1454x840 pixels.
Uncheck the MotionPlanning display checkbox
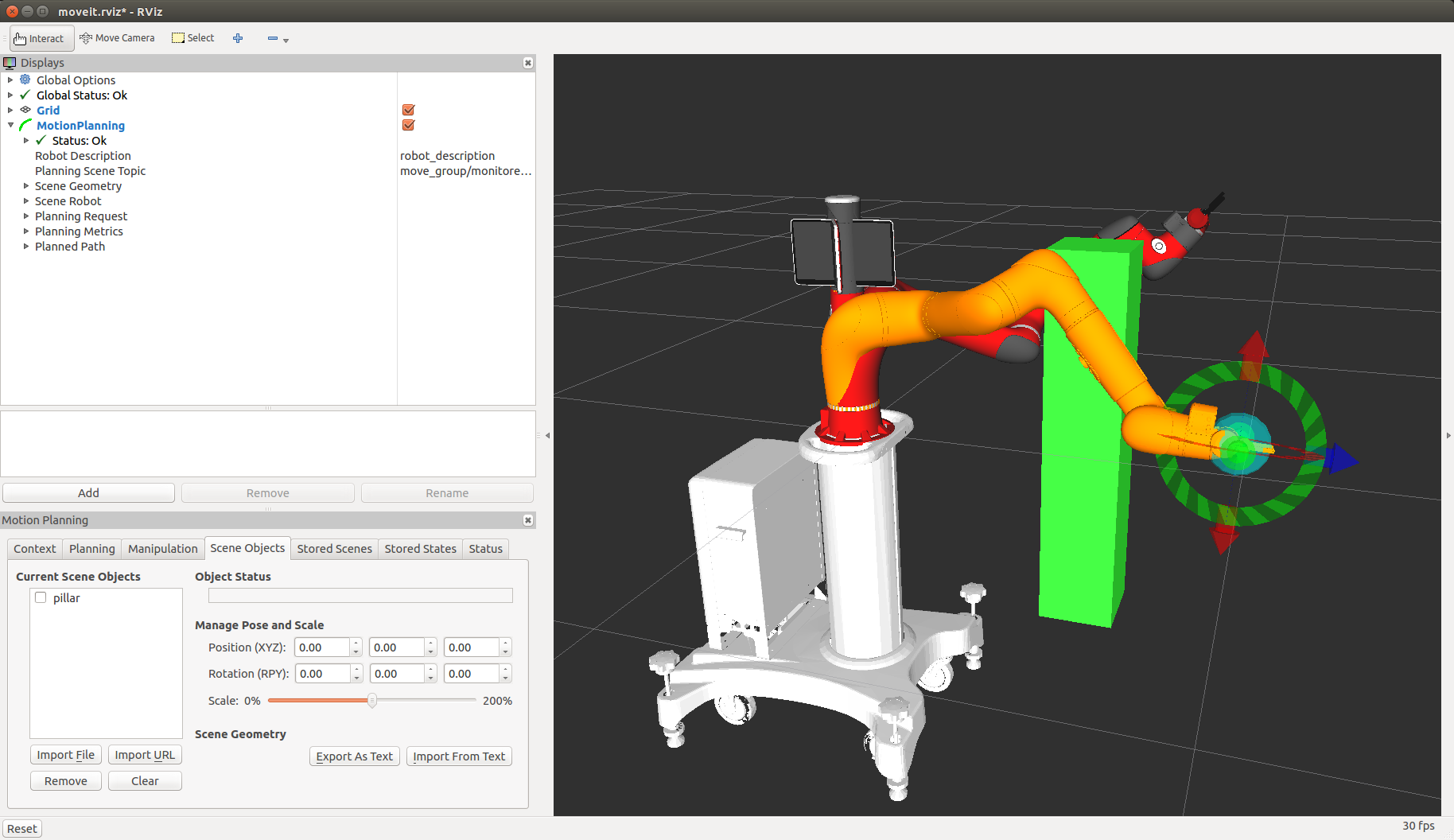pos(409,125)
